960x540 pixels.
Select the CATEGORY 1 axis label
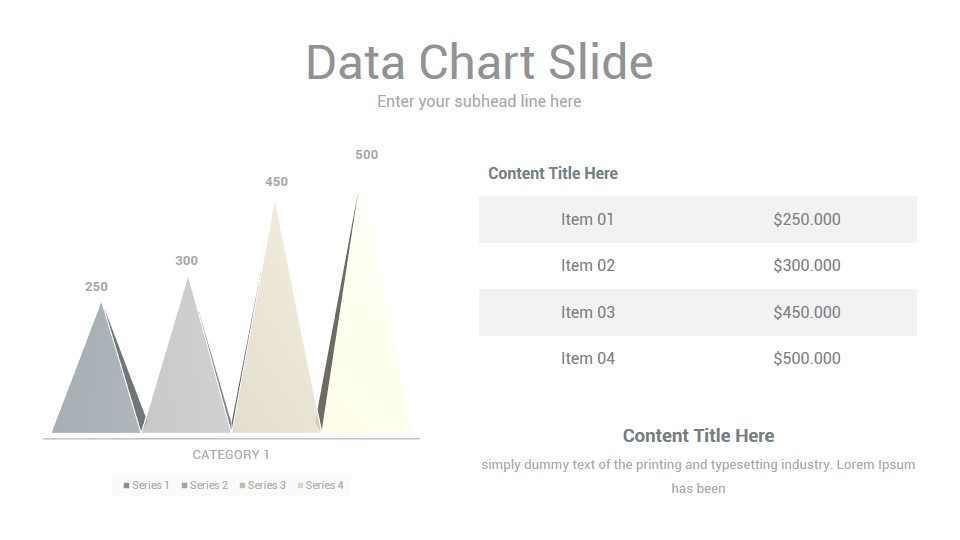(x=231, y=455)
